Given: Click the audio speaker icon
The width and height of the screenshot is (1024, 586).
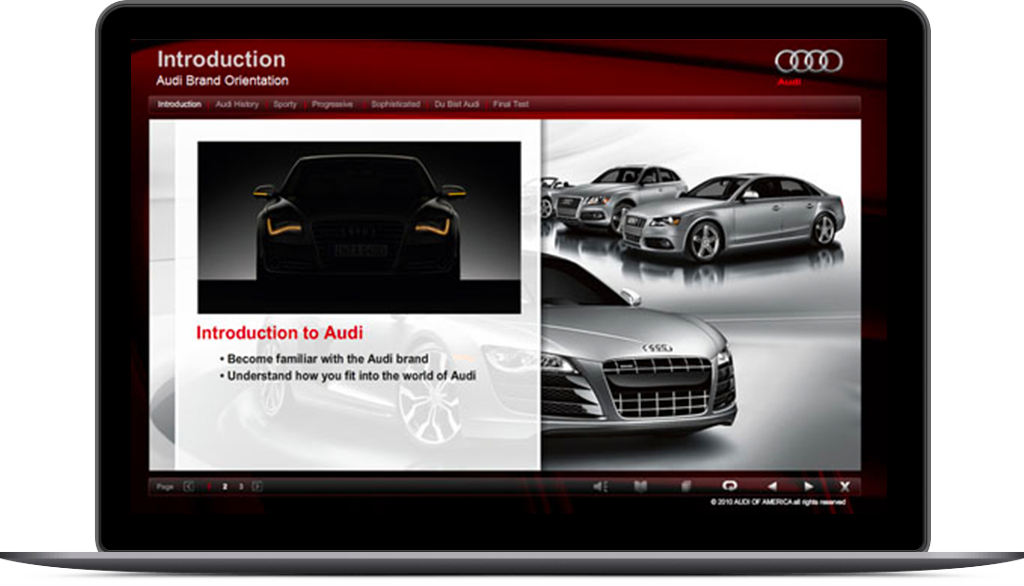Looking at the screenshot, I should coord(600,487).
